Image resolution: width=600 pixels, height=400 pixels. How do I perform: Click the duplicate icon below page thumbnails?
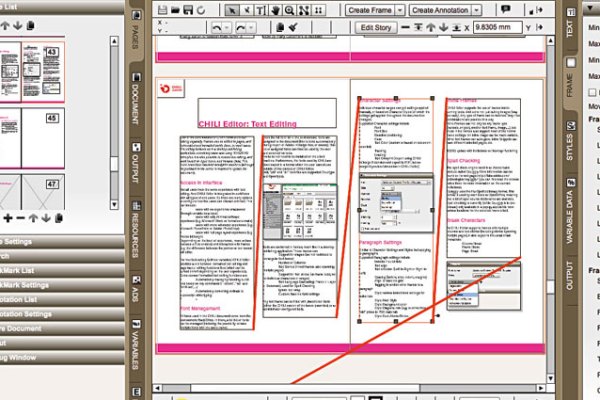point(59,218)
